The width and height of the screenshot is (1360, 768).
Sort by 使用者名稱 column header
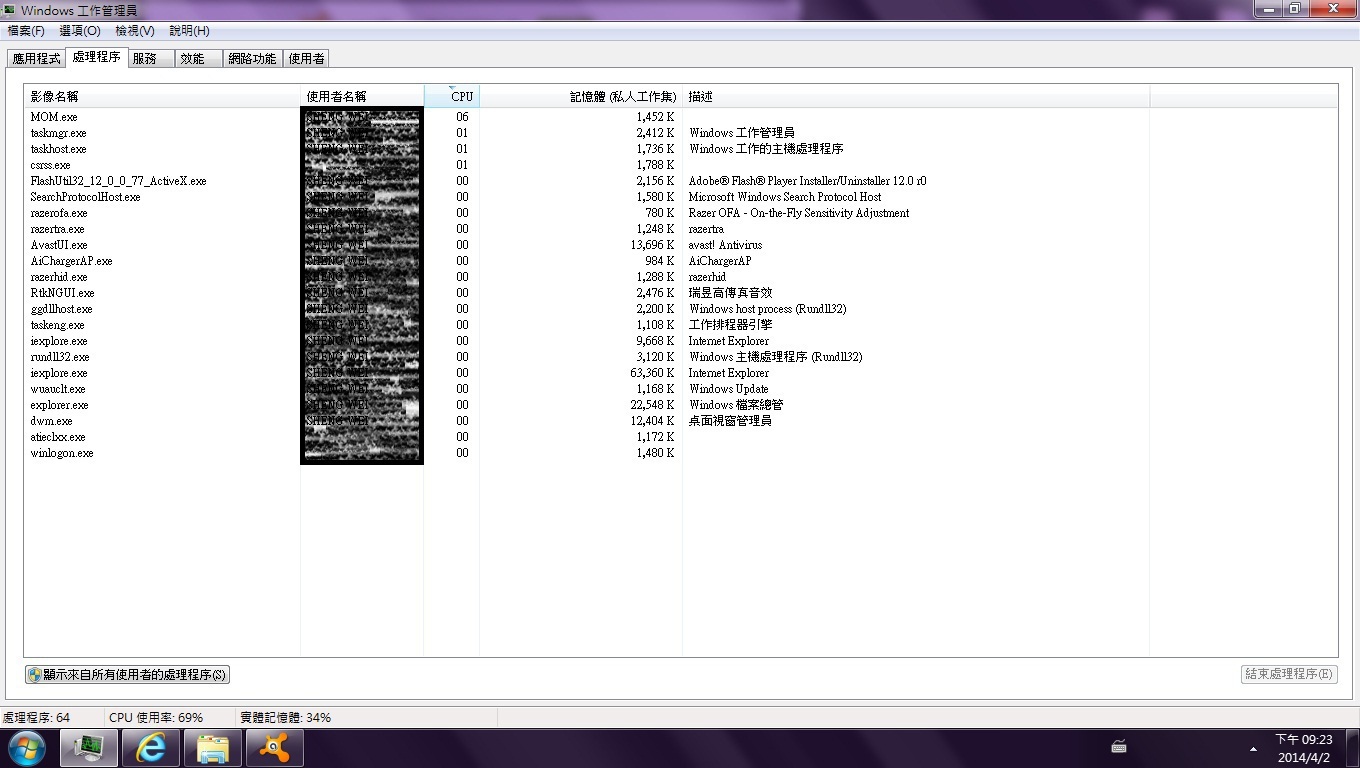(362, 97)
